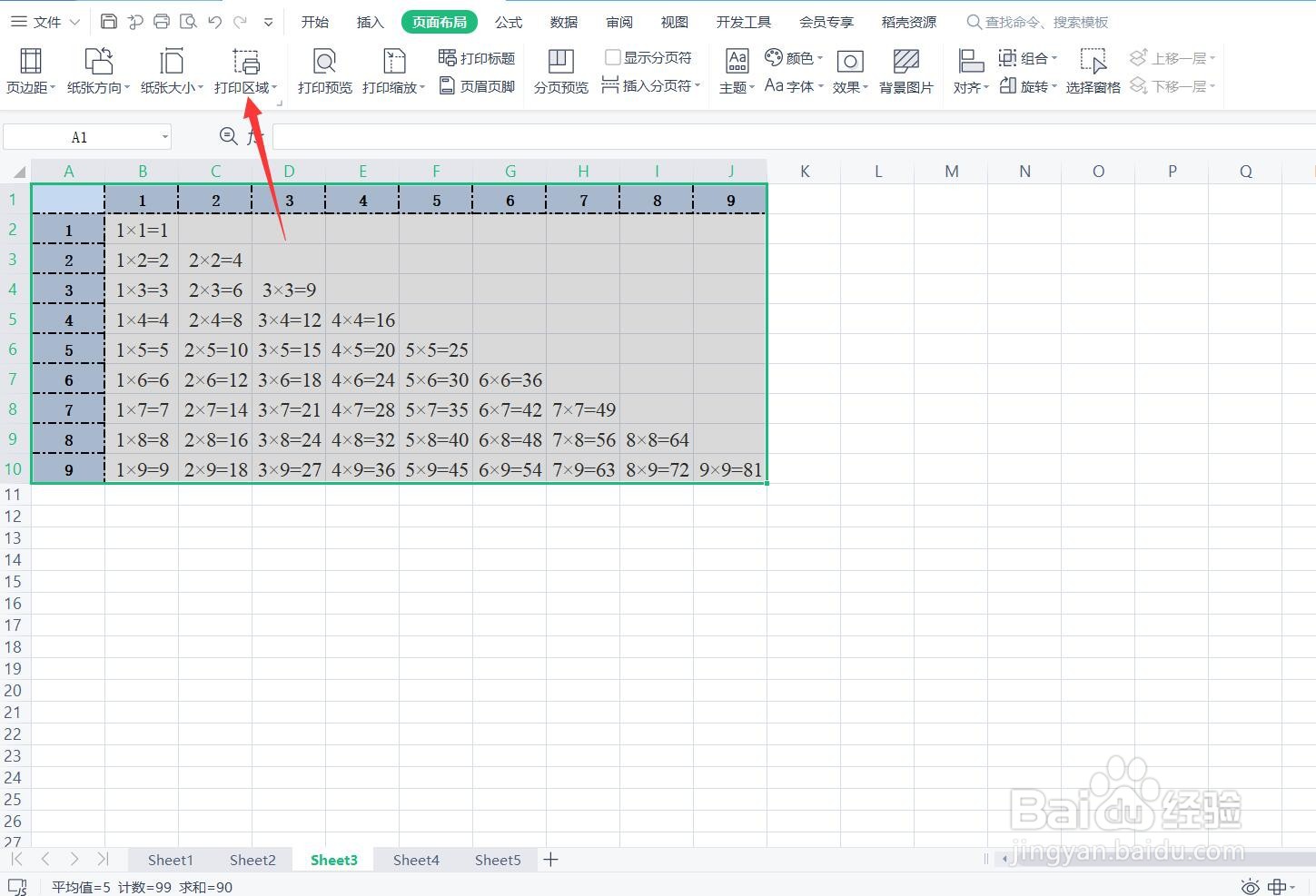Select column K header
1316x896 pixels.
click(x=805, y=171)
